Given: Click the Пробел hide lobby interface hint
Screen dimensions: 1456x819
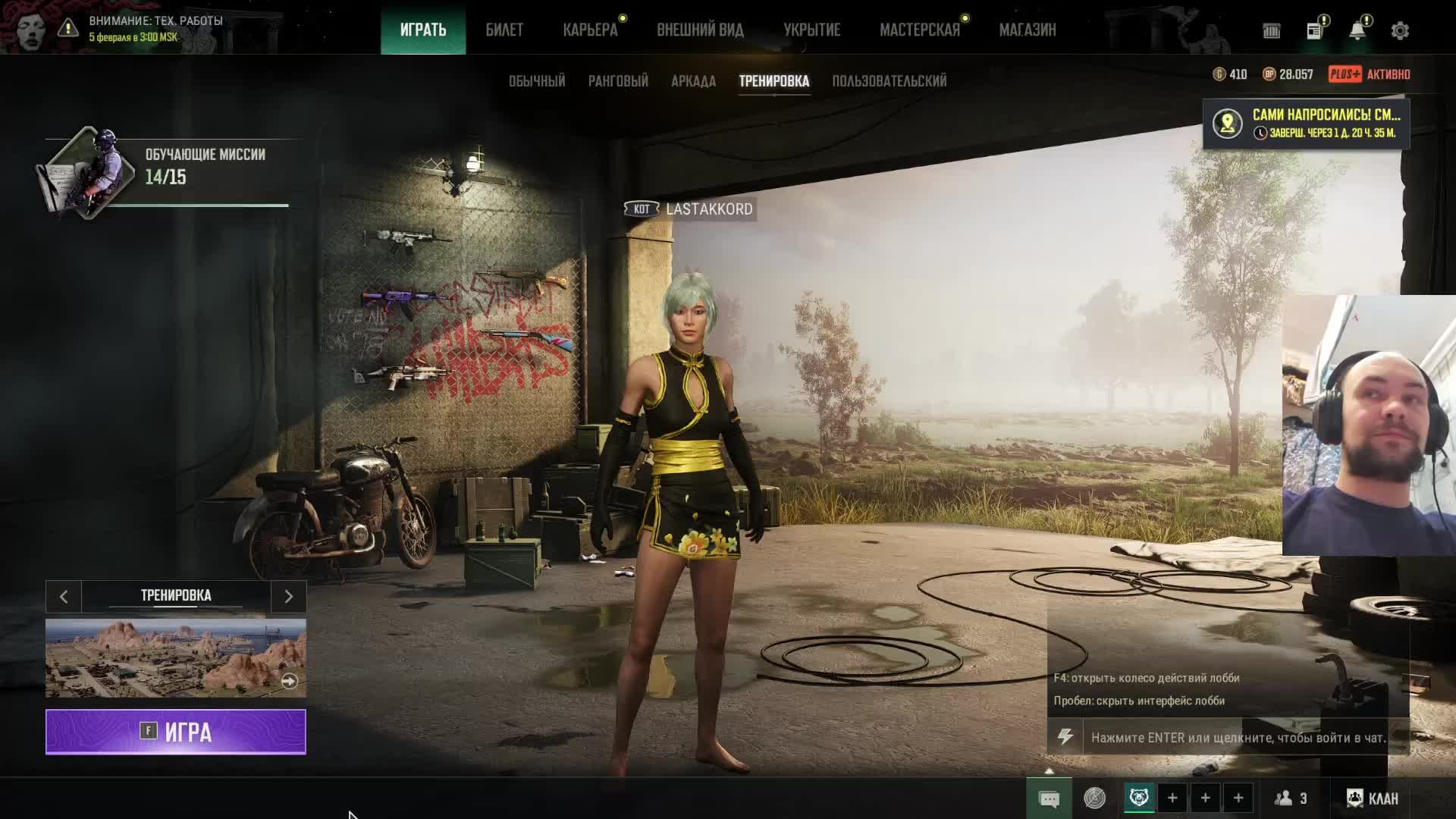Looking at the screenshot, I should [x=1139, y=701].
